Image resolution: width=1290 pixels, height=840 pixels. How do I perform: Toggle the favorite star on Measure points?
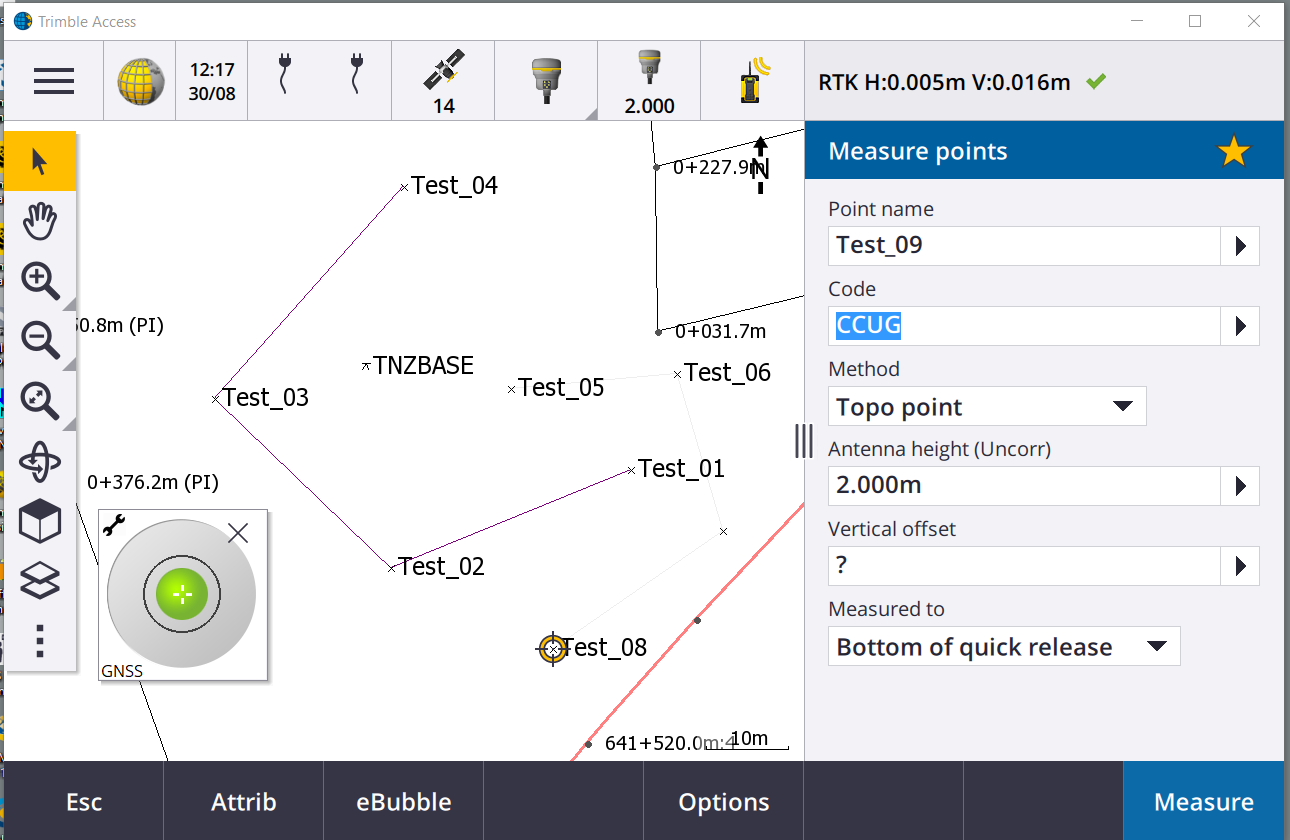point(1233,150)
